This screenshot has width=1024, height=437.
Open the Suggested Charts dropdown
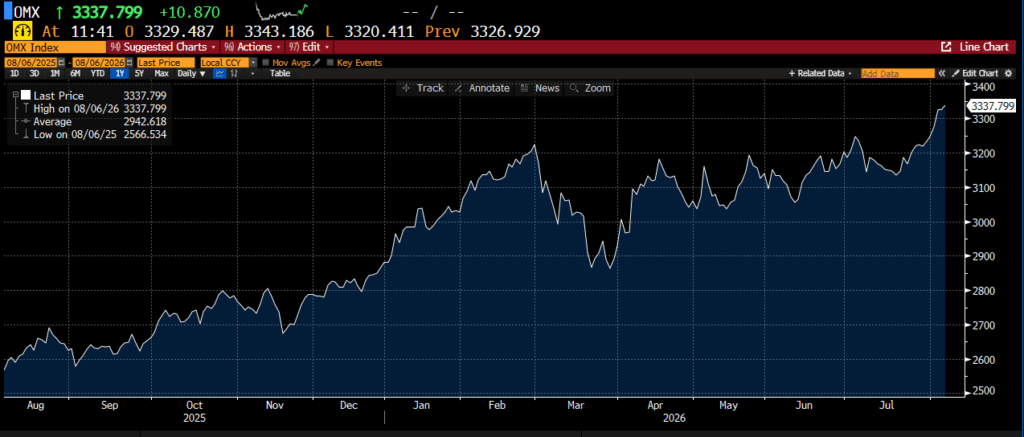pos(163,47)
